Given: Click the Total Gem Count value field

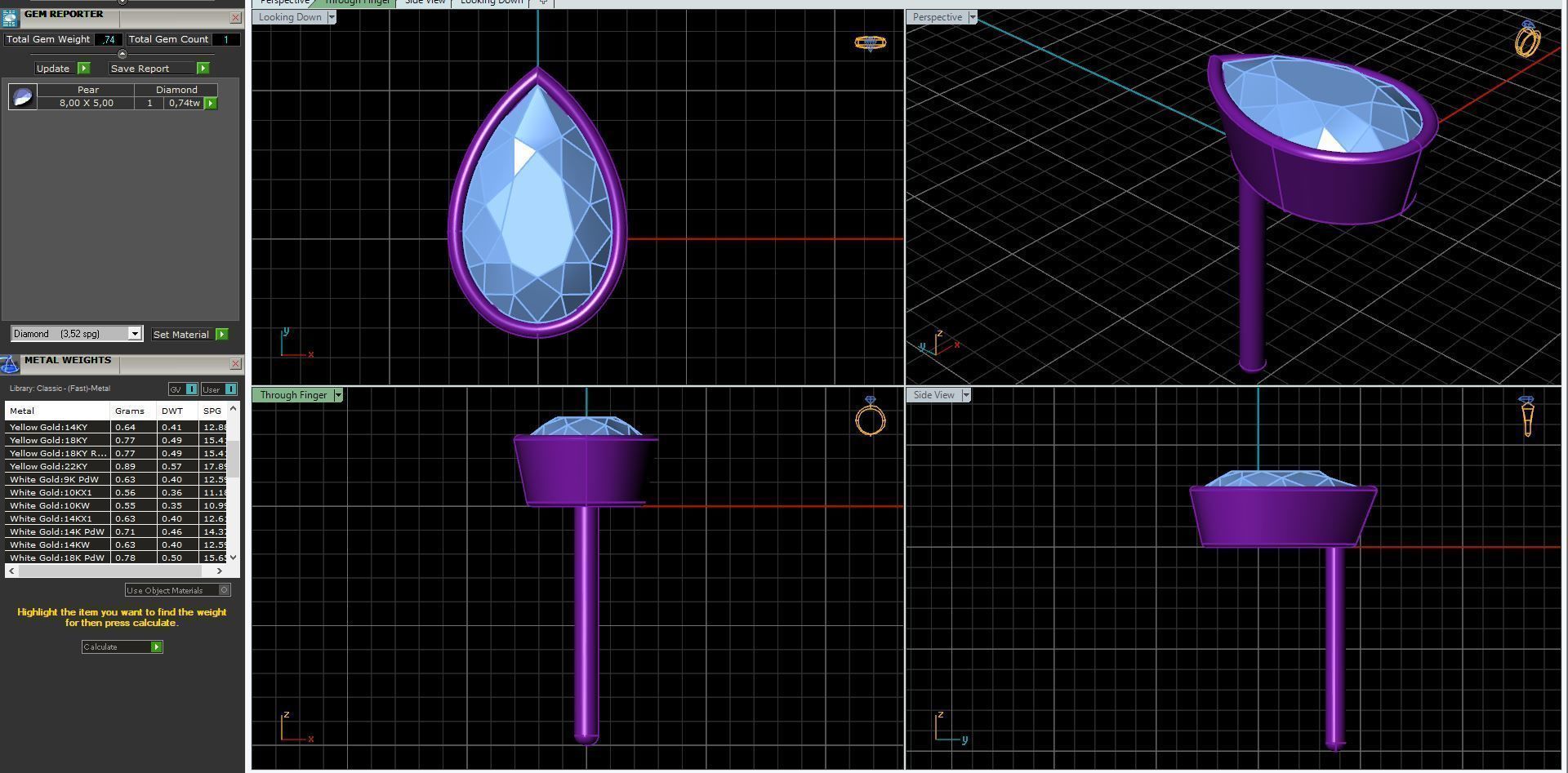Looking at the screenshot, I should pyautogui.click(x=225, y=39).
